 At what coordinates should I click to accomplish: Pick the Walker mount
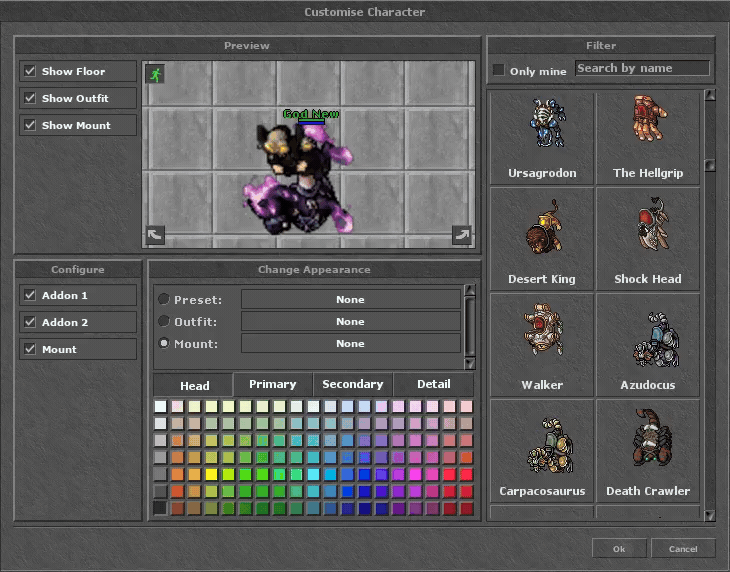[542, 345]
